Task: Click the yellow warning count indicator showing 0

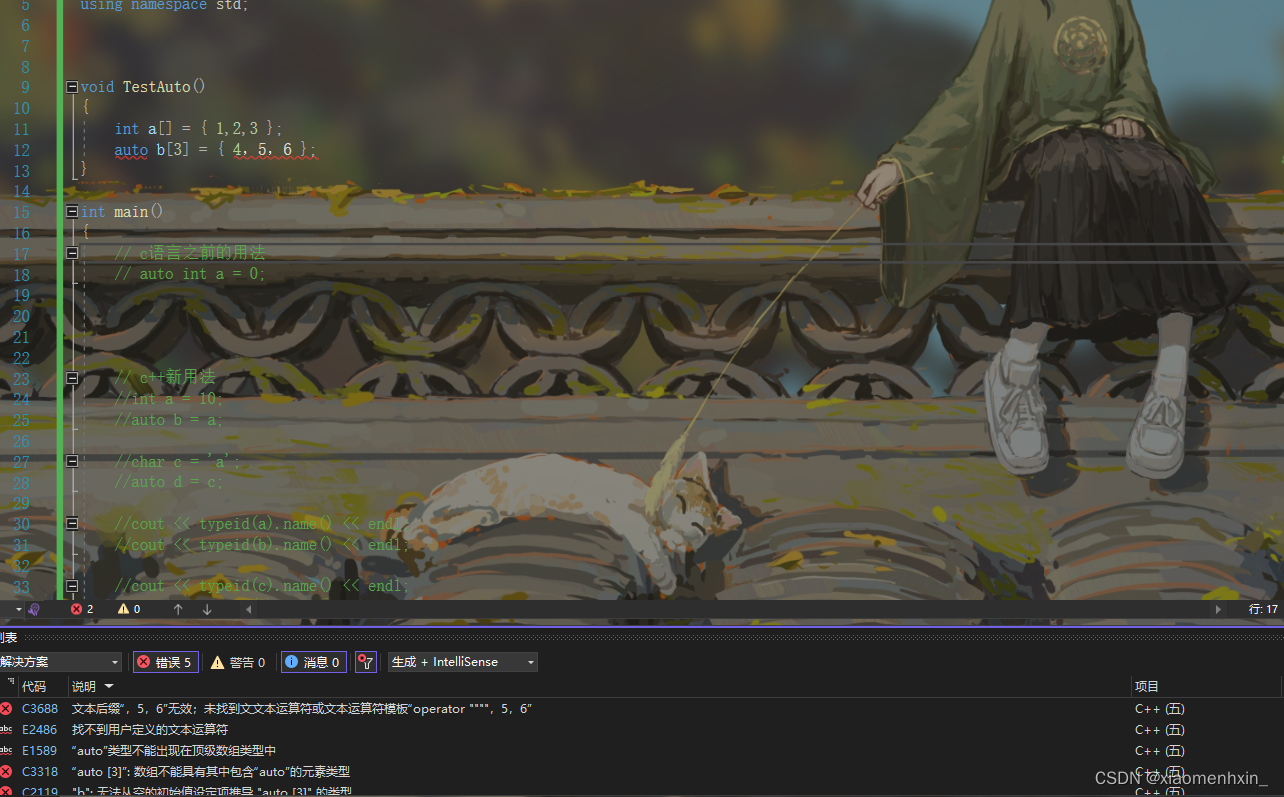Action: click(129, 609)
